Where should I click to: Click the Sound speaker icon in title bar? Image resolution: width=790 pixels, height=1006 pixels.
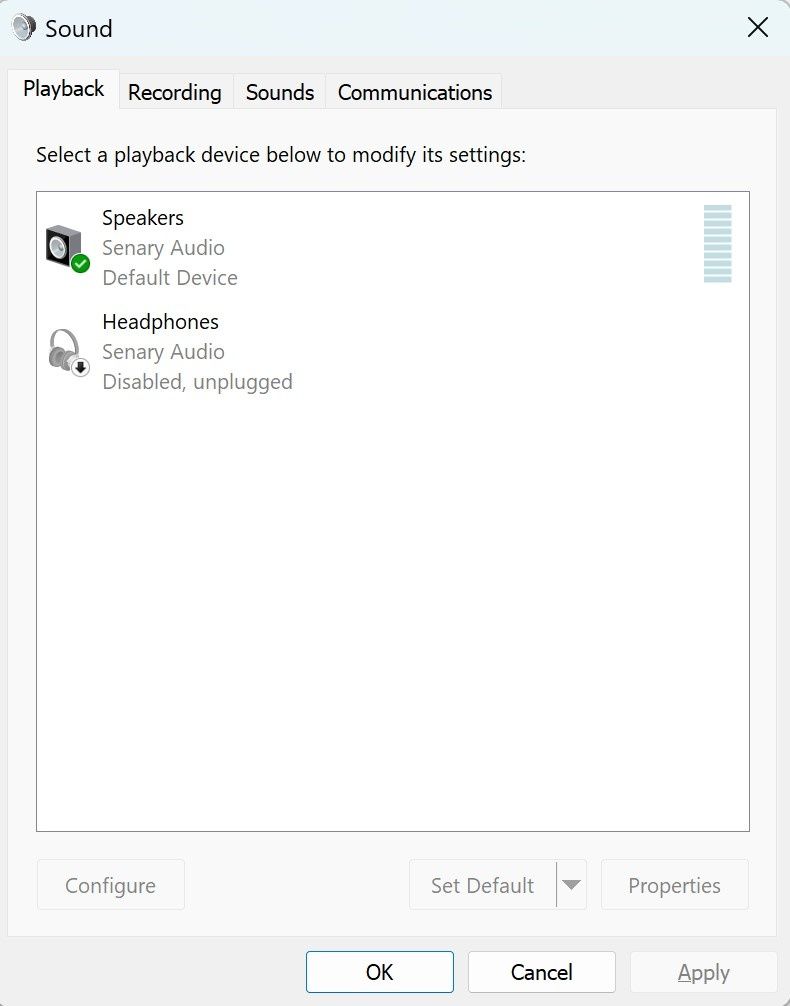(x=24, y=28)
